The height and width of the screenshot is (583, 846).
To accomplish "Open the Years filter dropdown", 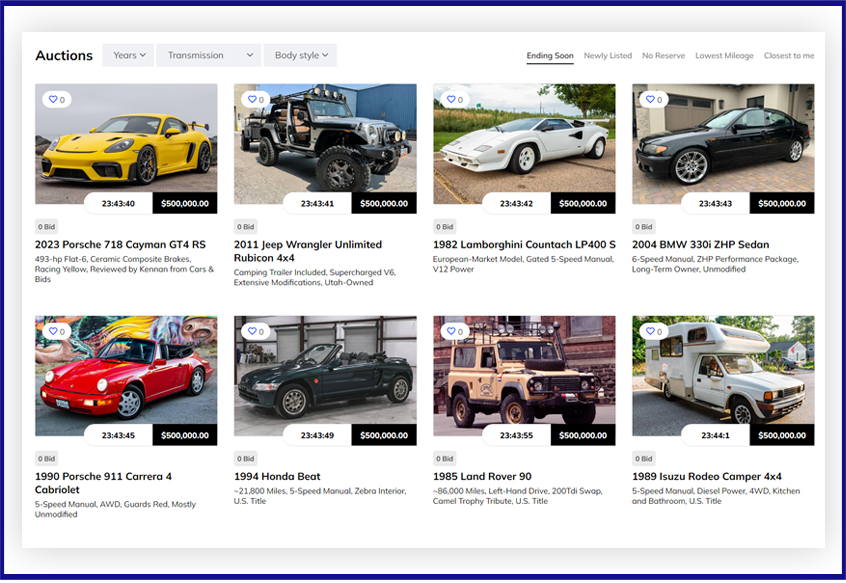I will coord(128,55).
